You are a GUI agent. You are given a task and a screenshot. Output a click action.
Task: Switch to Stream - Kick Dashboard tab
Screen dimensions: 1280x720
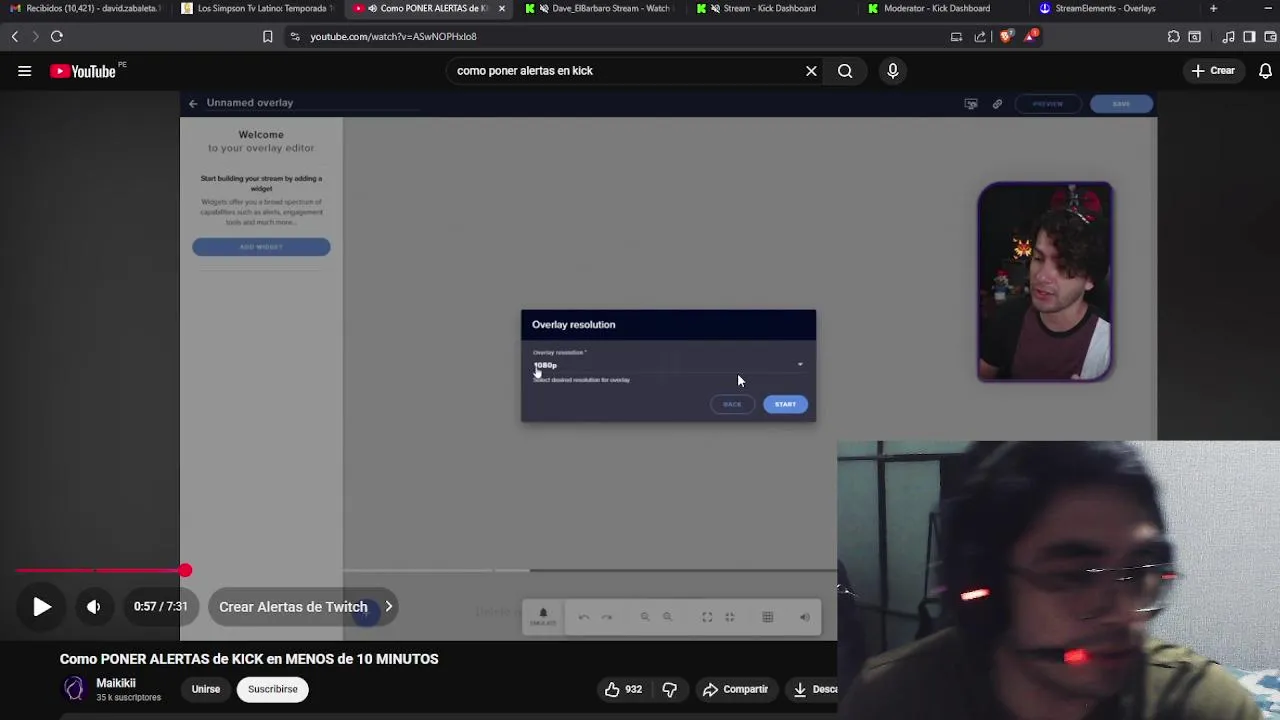pyautogui.click(x=770, y=8)
